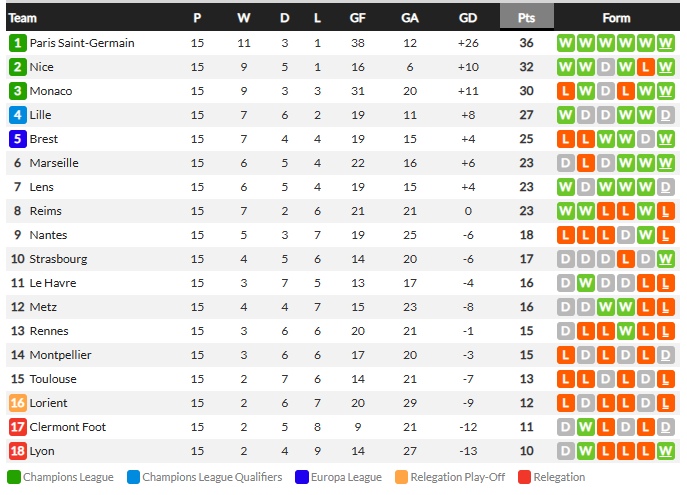Click Lyon's red rank 18 badge
This screenshot has height=495, width=687.
pos(18,451)
